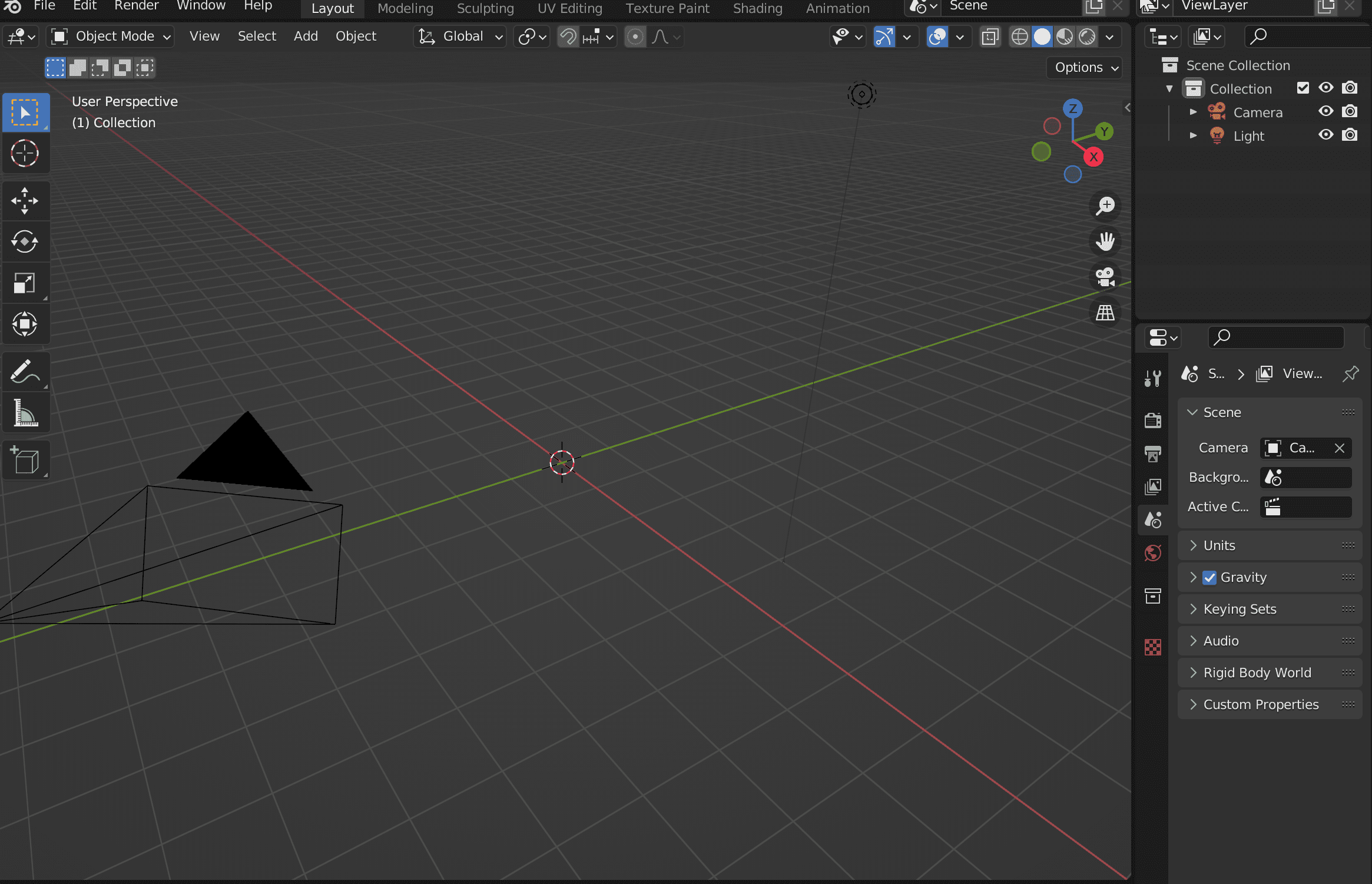Click the Zoom view magnifier icon
The height and width of the screenshot is (884, 1372).
tap(1105, 206)
